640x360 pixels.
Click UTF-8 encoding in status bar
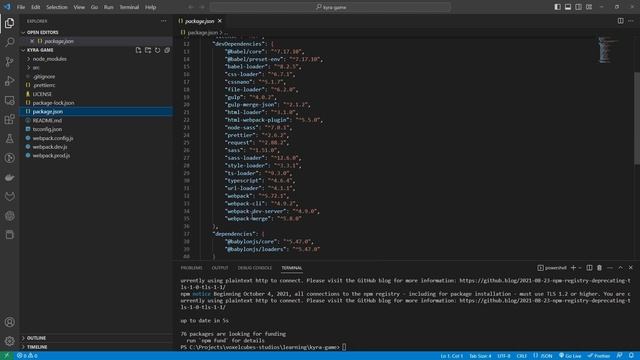[x=504, y=356]
